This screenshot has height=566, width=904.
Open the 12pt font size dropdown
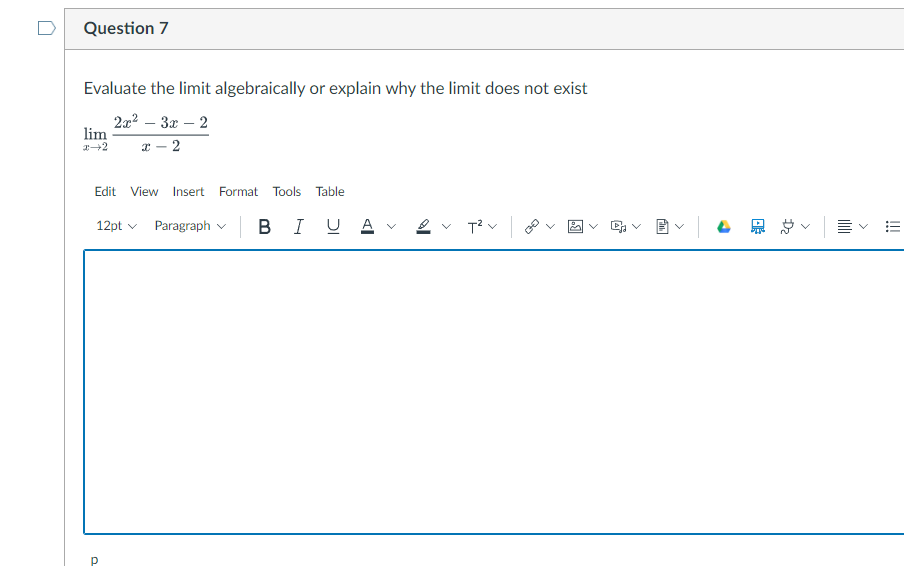pos(116,226)
